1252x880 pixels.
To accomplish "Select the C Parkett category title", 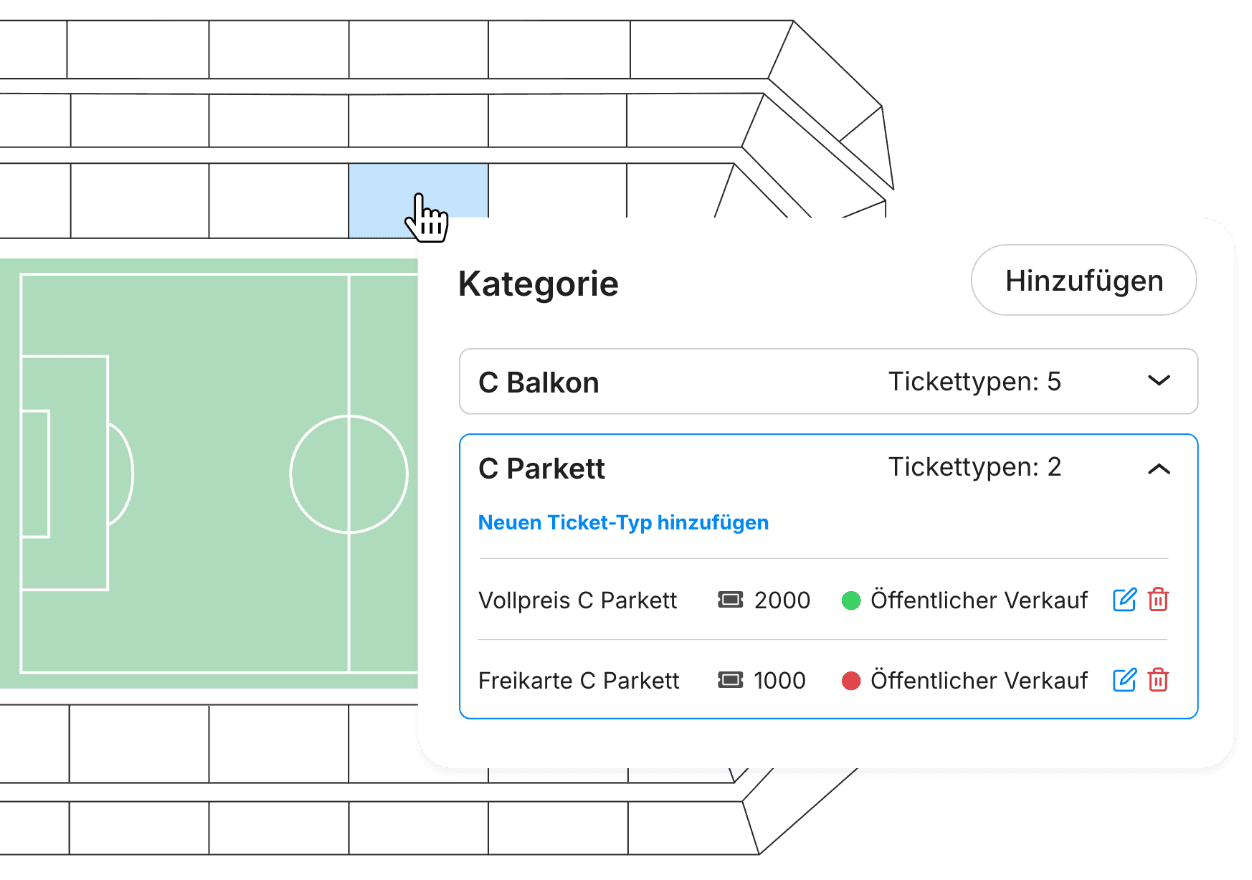I will click(542, 469).
